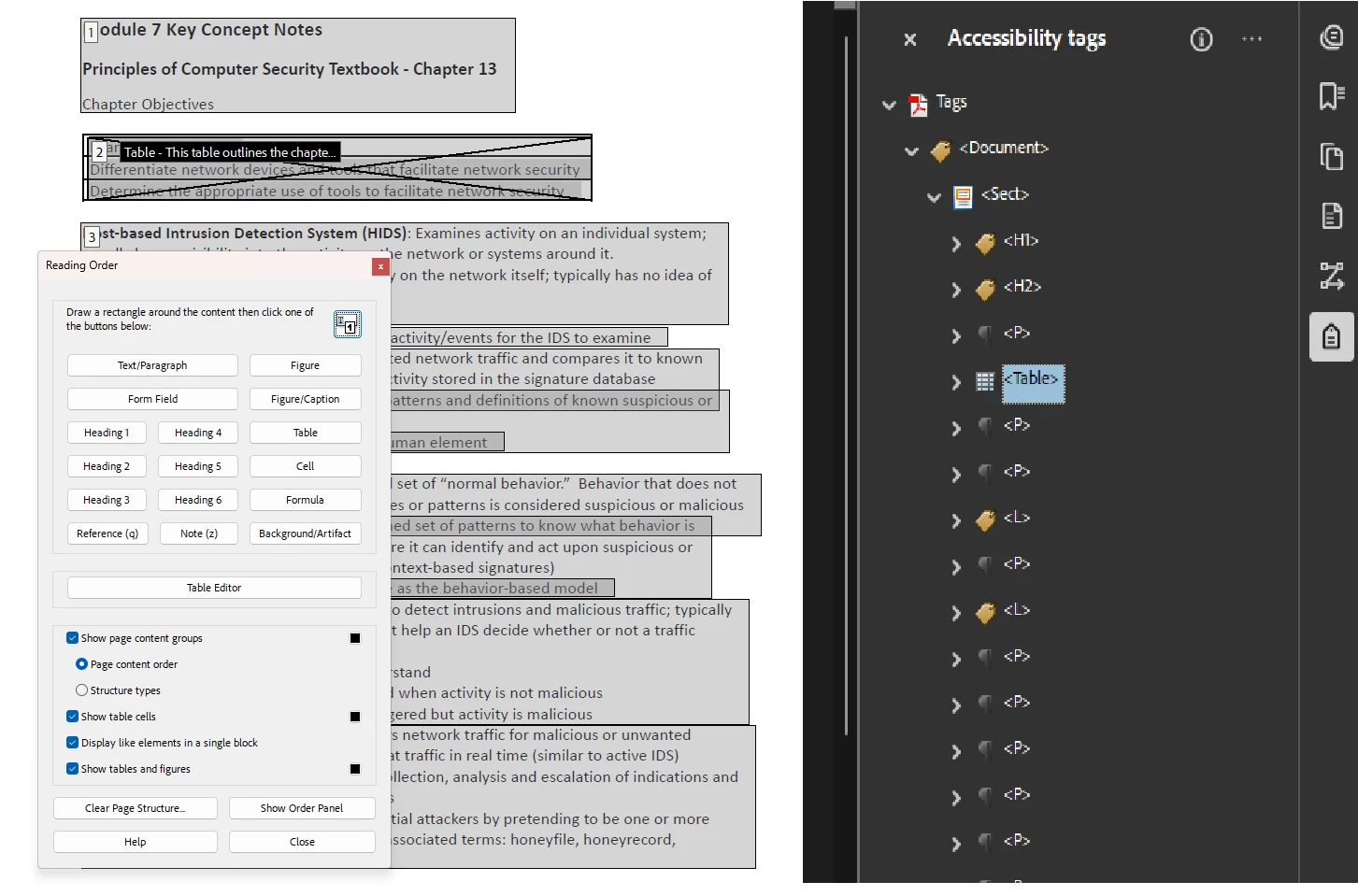
Task: Select the <H1> tag icon in the tree
Action: tap(985, 243)
